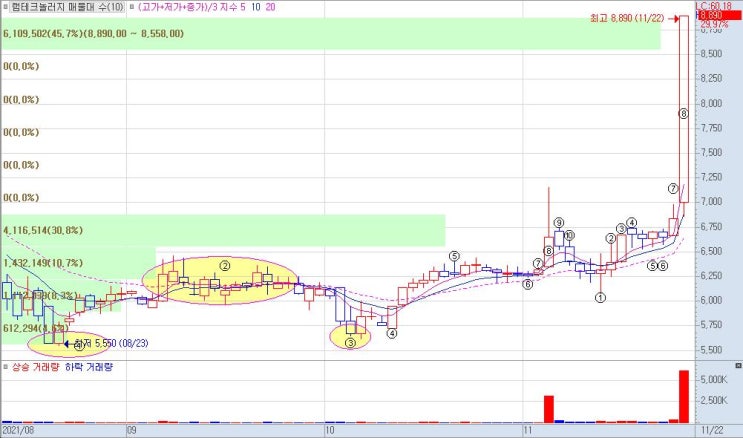The width and height of the screenshot is (743, 438).
Task: Select the 컴테크놀러지 매물대 수(10) indicator label
Action: (x=66, y=7)
